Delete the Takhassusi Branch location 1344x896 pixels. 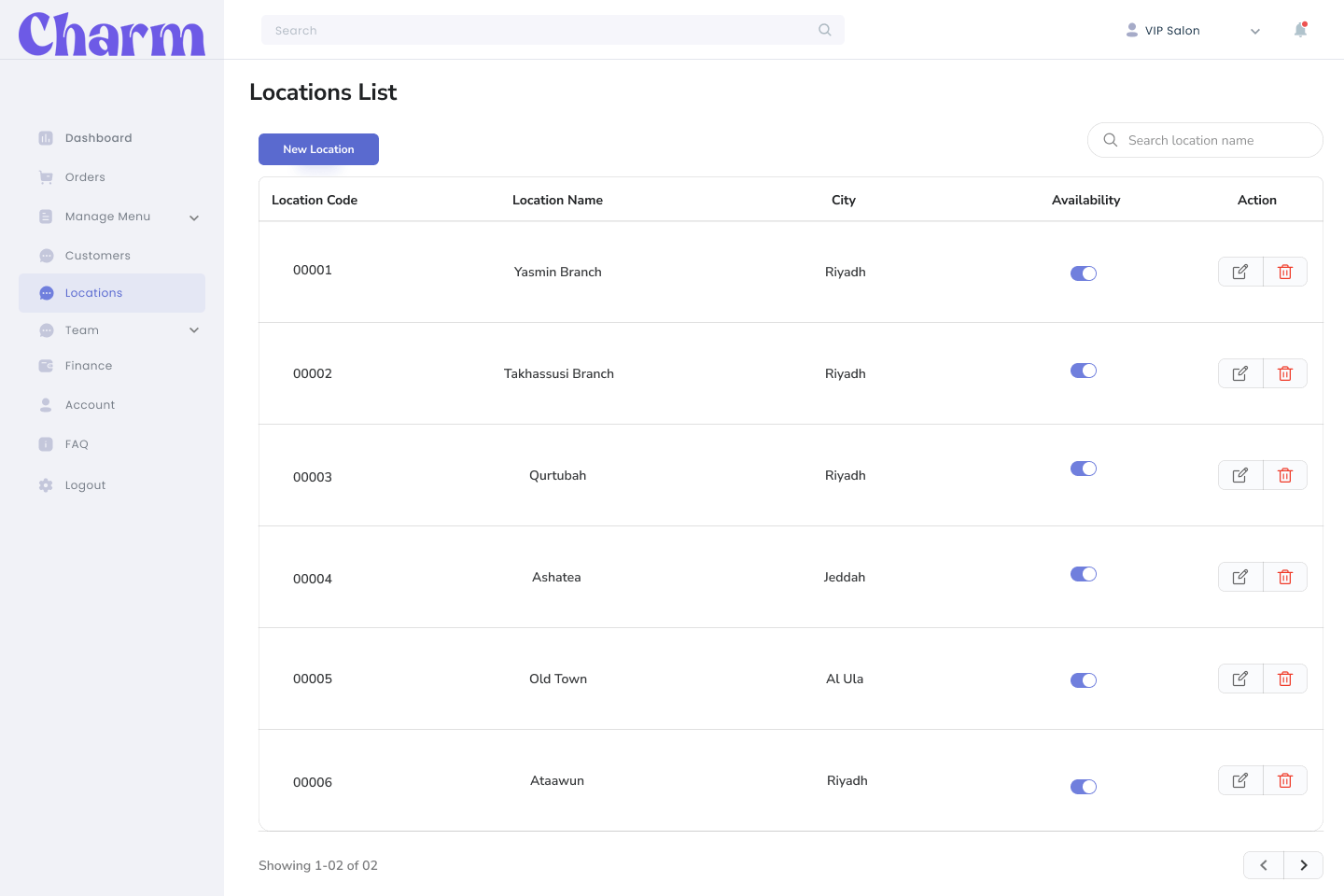1285,373
